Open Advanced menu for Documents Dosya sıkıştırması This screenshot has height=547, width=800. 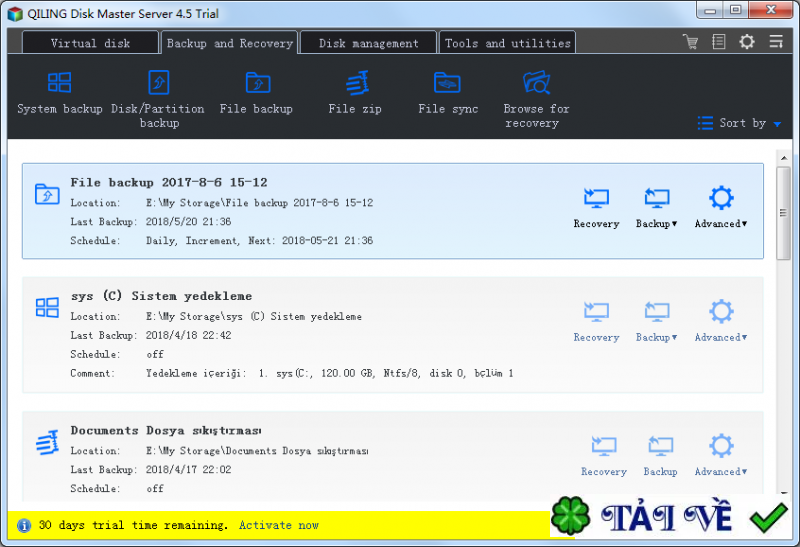721,455
